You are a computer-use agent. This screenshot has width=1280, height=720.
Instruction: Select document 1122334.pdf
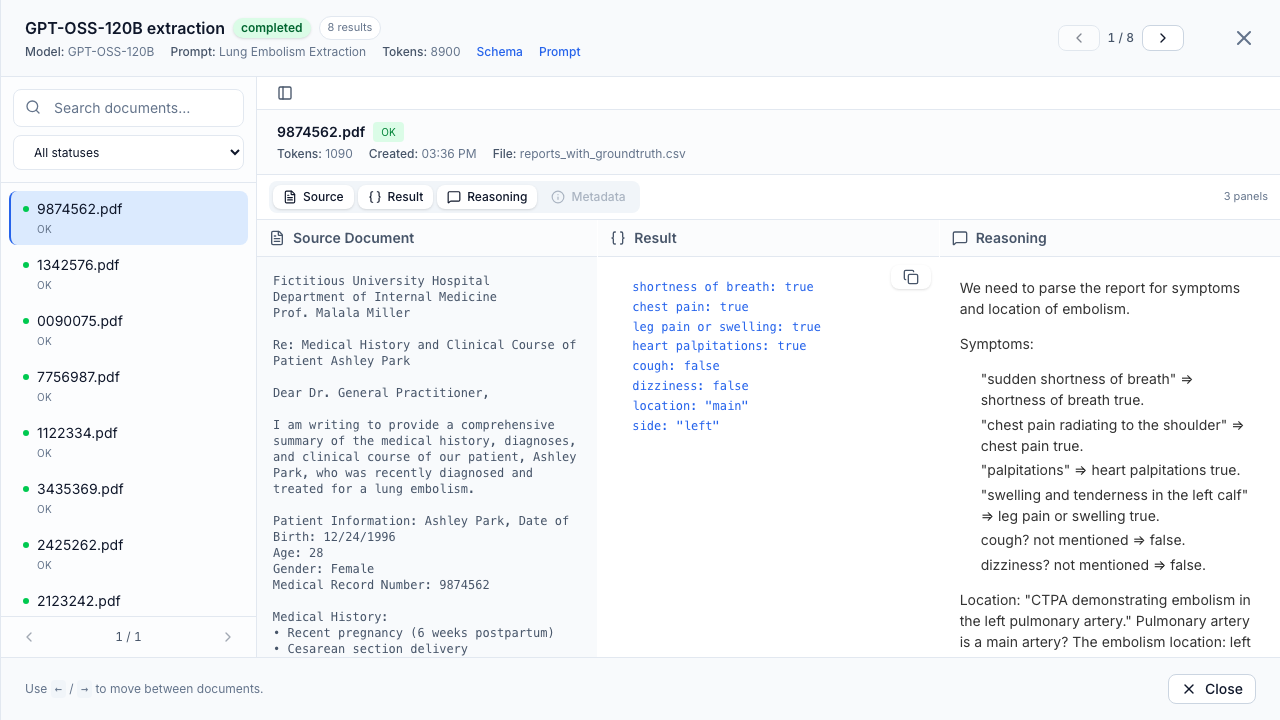point(128,442)
